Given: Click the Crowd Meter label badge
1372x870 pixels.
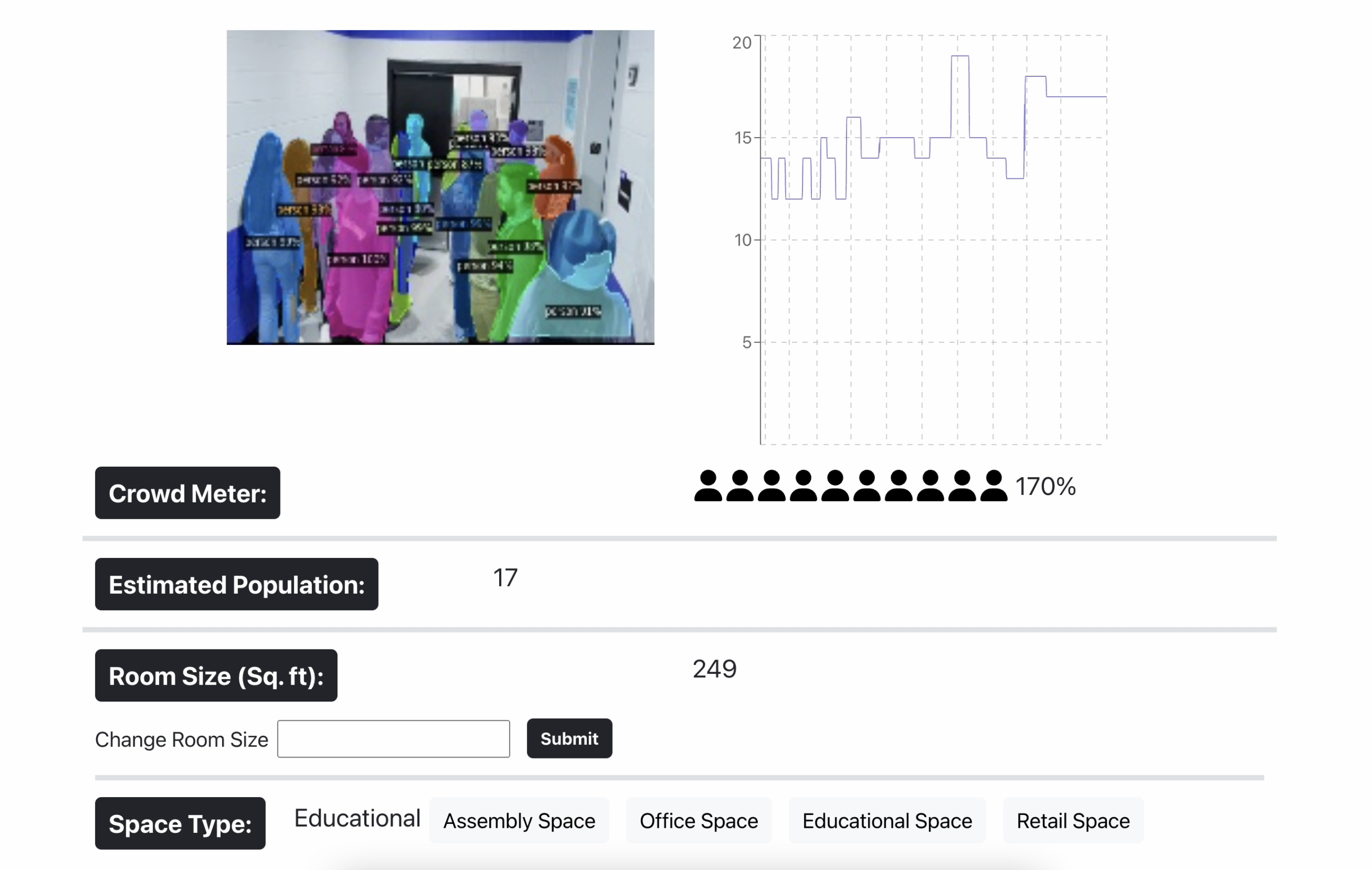Looking at the screenshot, I should (187, 493).
